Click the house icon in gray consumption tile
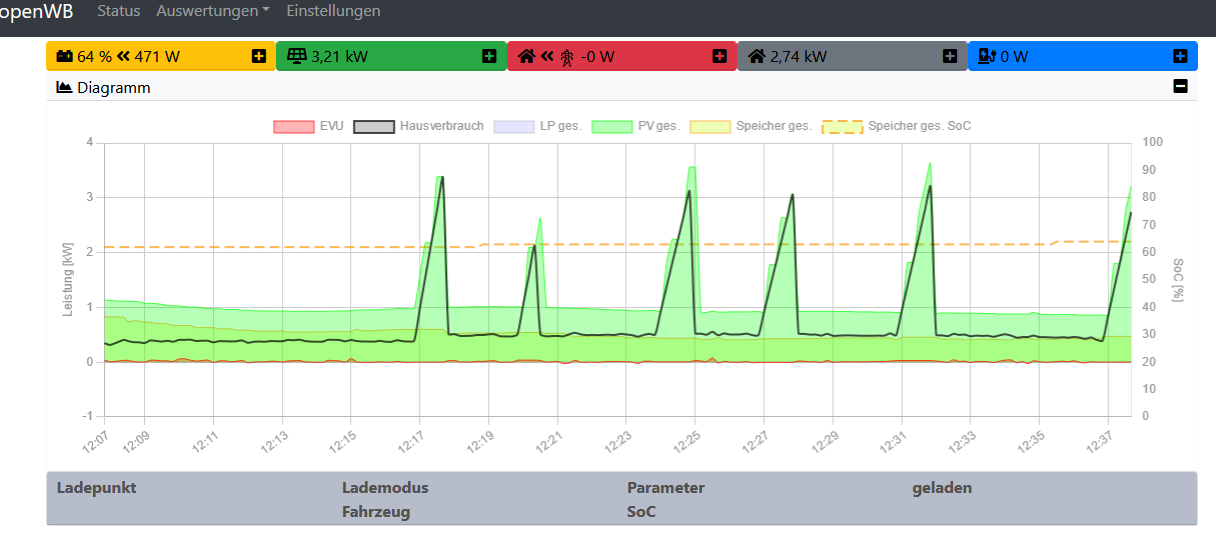 coord(757,56)
